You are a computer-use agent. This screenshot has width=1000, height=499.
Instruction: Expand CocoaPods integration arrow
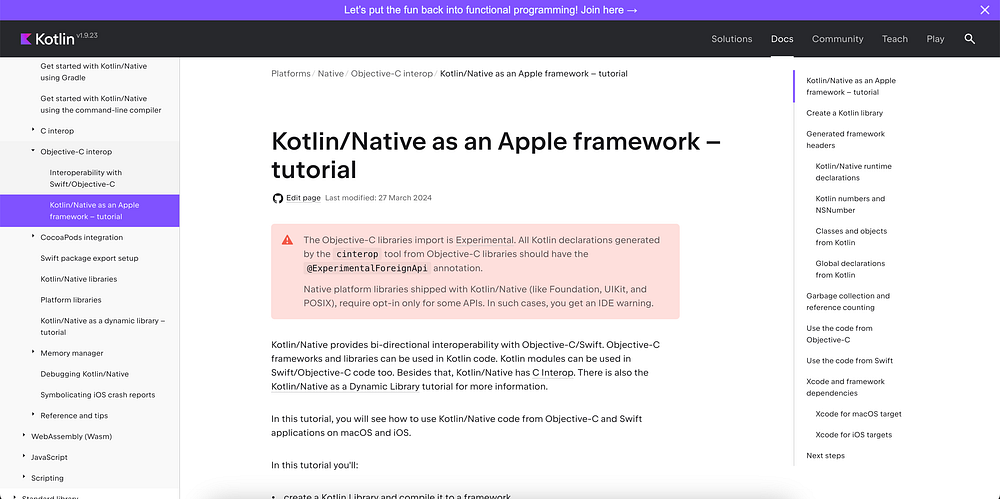pyautogui.click(x=33, y=237)
